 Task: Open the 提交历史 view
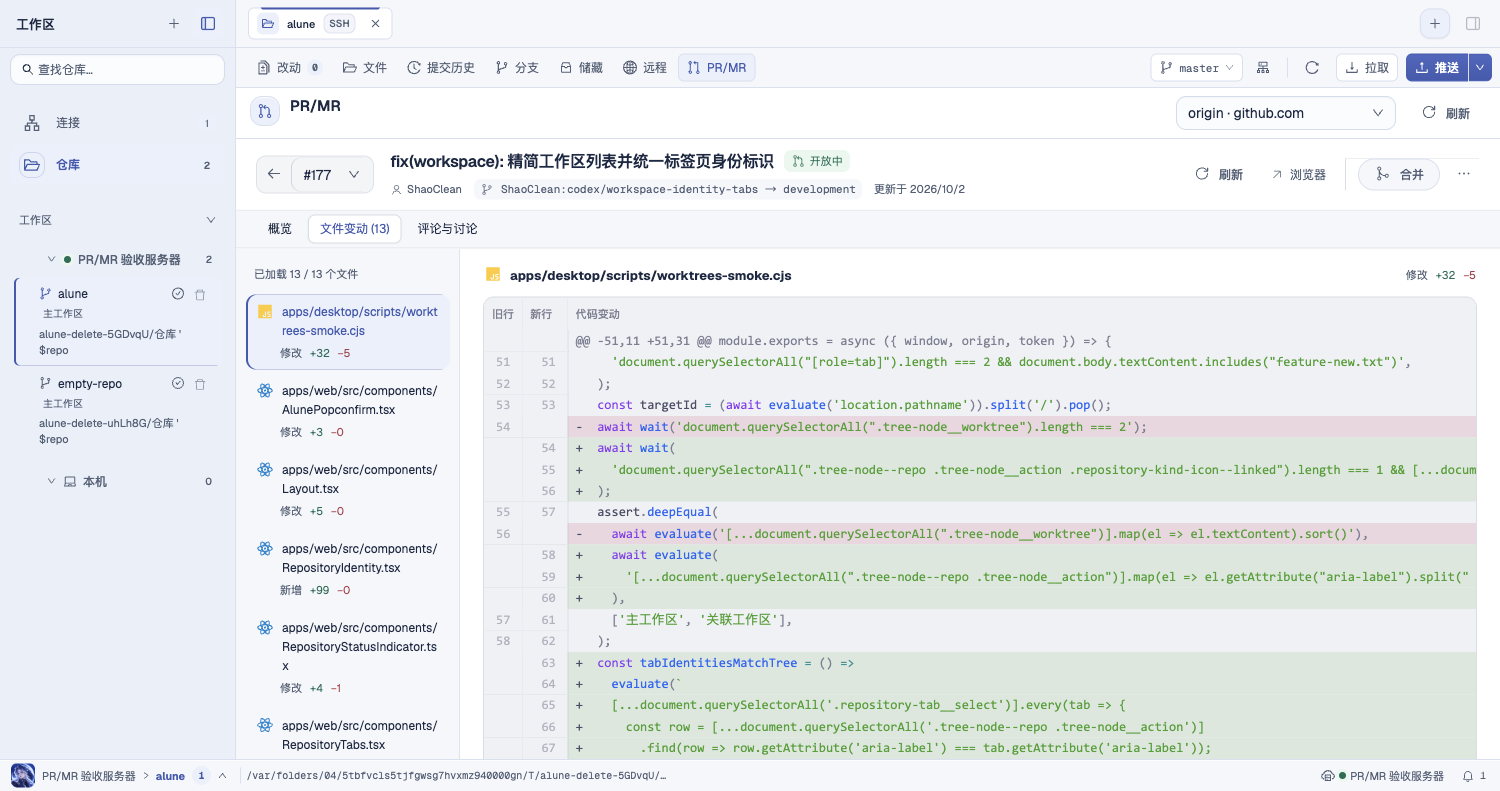coord(441,68)
